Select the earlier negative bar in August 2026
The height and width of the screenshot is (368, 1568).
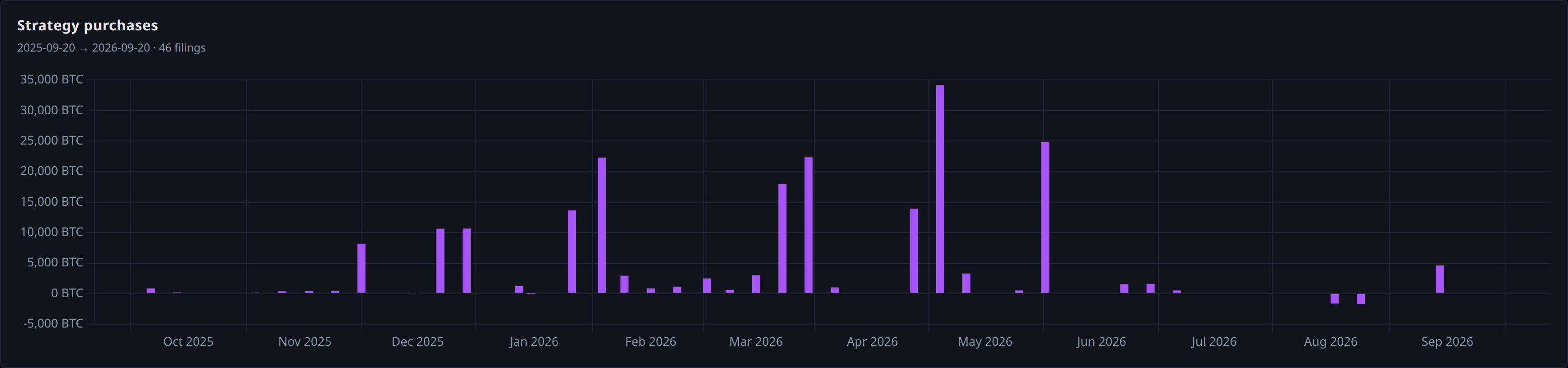pyautogui.click(x=1334, y=299)
